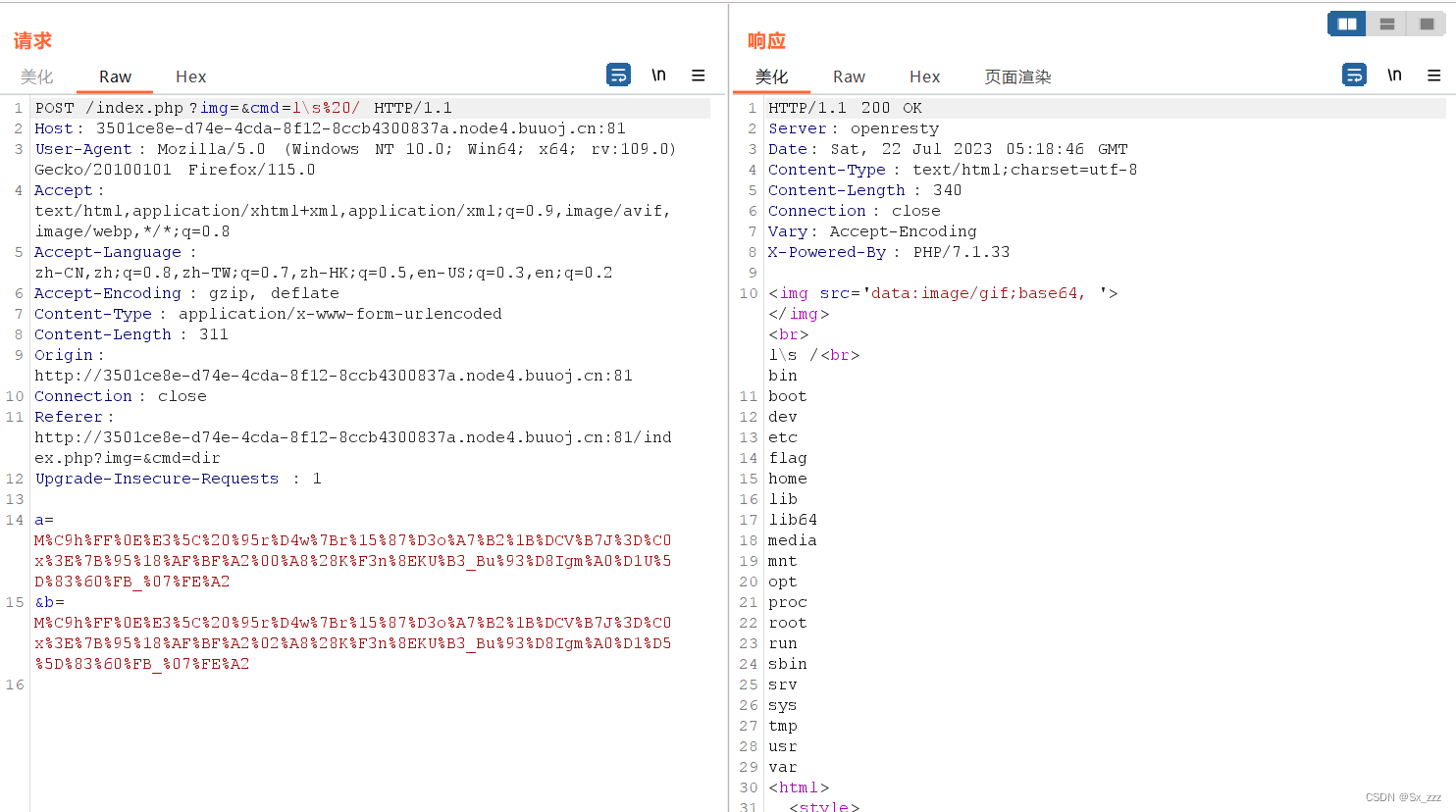This screenshot has height=812, width=1456.
Task: Switch to side-by-side layout view
Action: (x=1347, y=24)
